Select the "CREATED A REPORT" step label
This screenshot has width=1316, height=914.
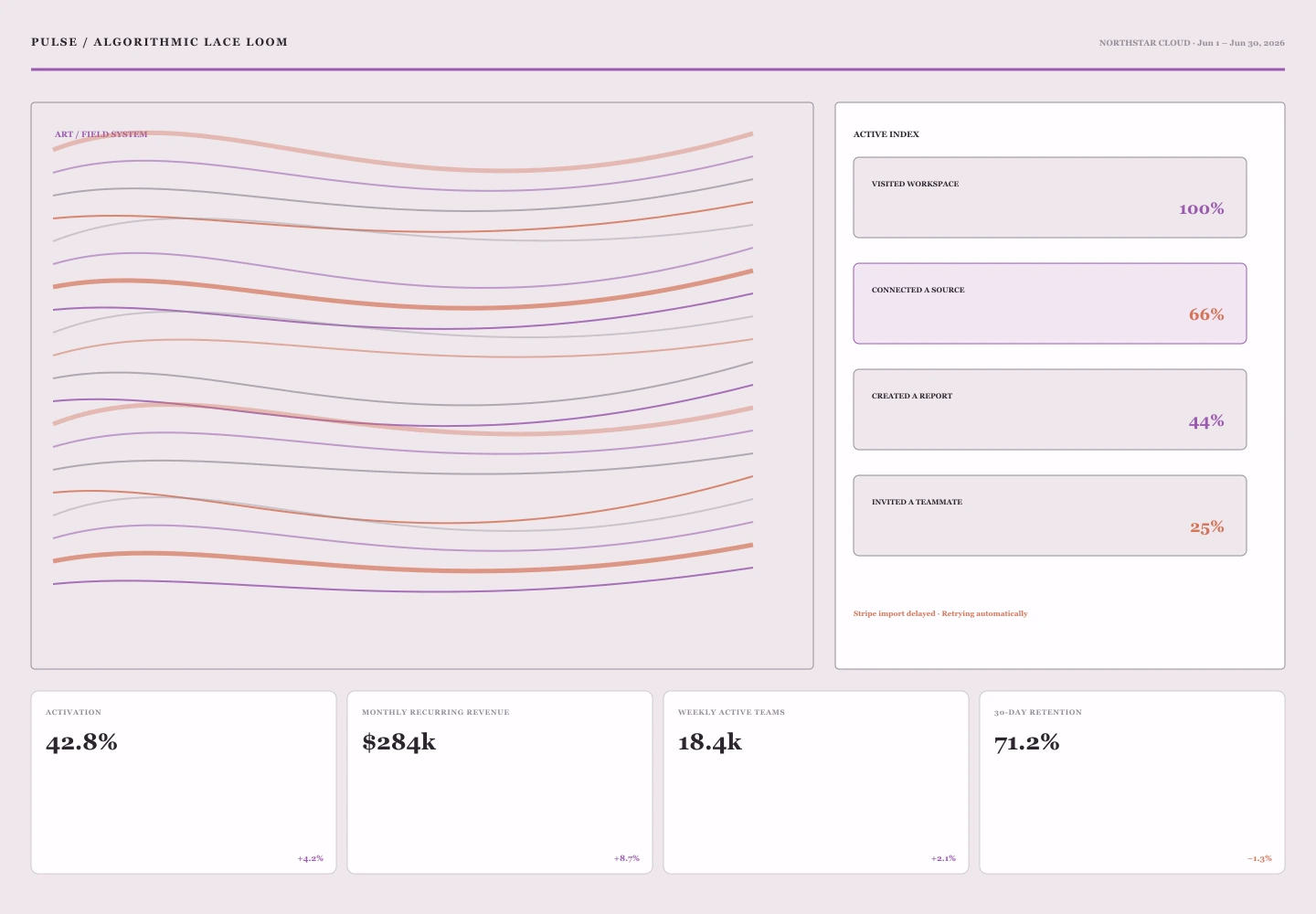point(912,396)
